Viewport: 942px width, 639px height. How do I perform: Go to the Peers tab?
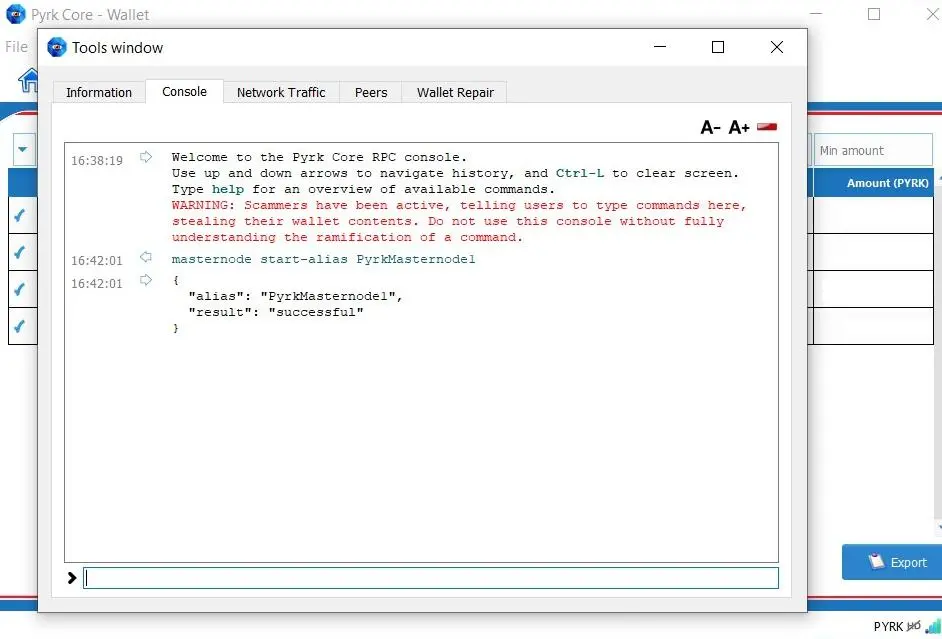pos(371,92)
